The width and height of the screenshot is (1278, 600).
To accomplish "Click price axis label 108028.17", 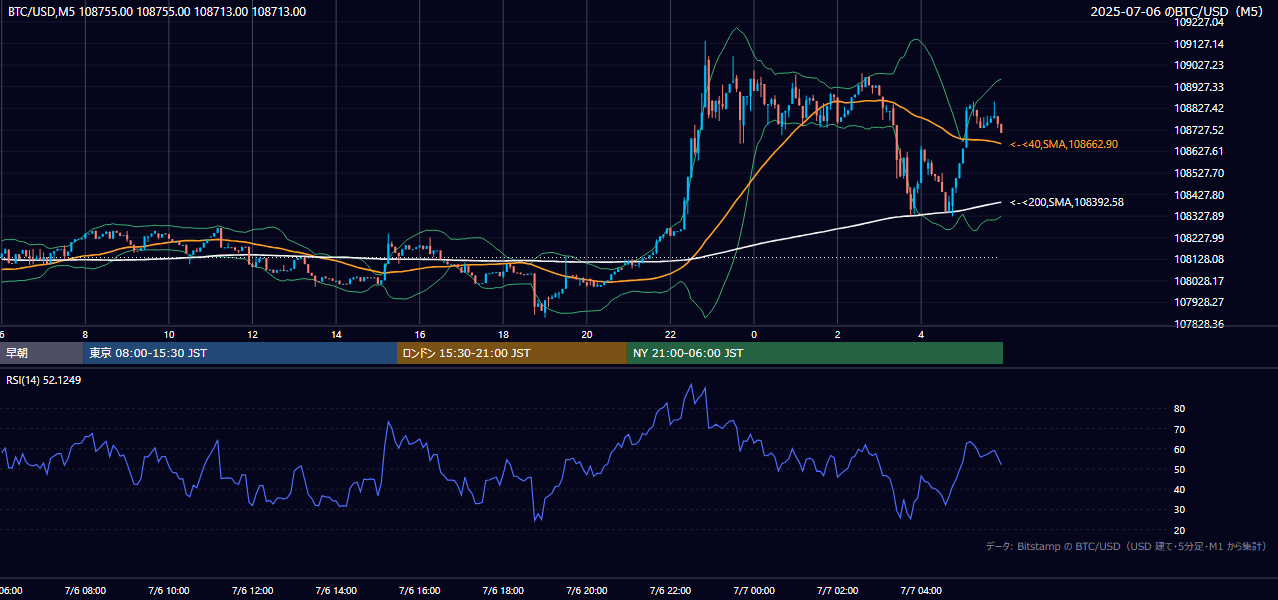I will pyautogui.click(x=1199, y=281).
